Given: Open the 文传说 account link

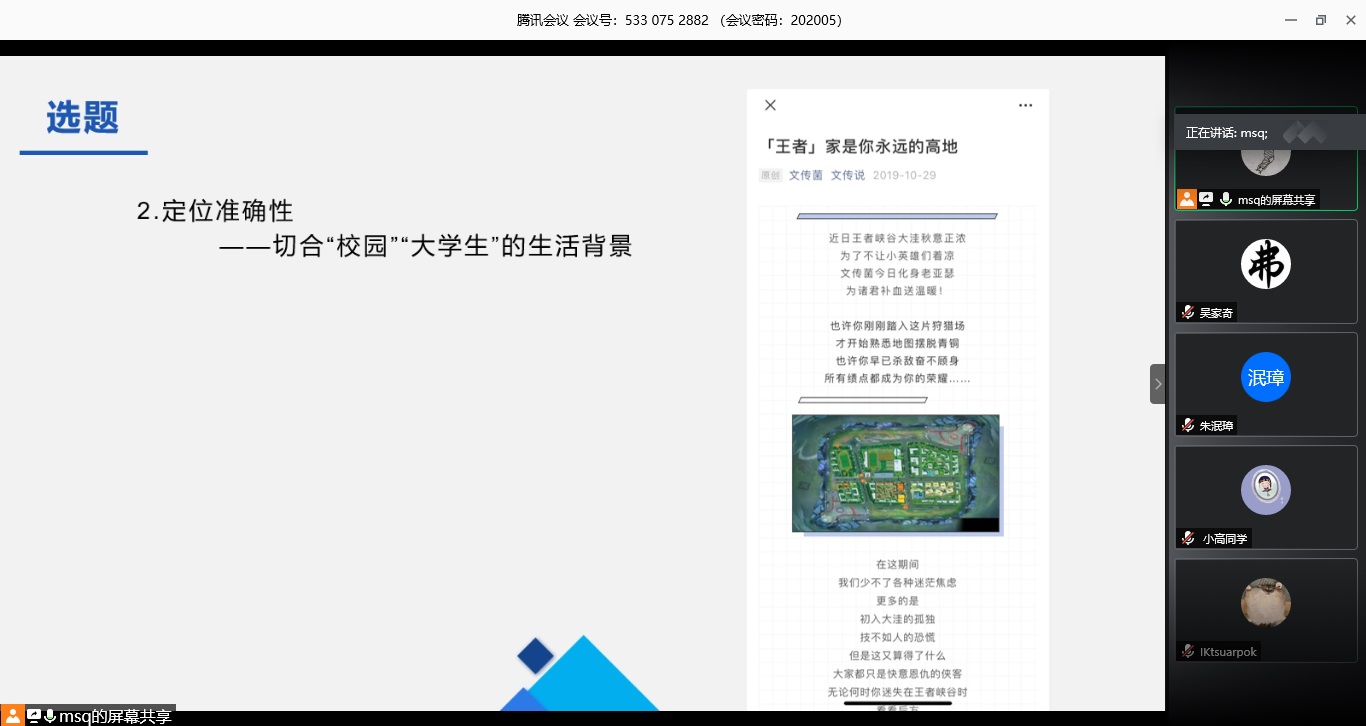Looking at the screenshot, I should (847, 175).
